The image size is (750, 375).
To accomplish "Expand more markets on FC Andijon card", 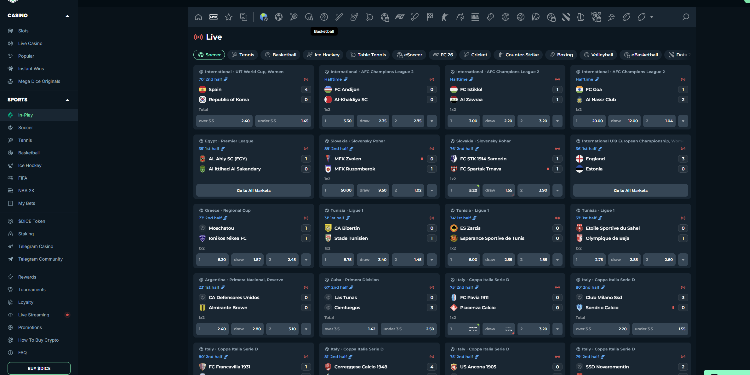I will (x=432, y=121).
